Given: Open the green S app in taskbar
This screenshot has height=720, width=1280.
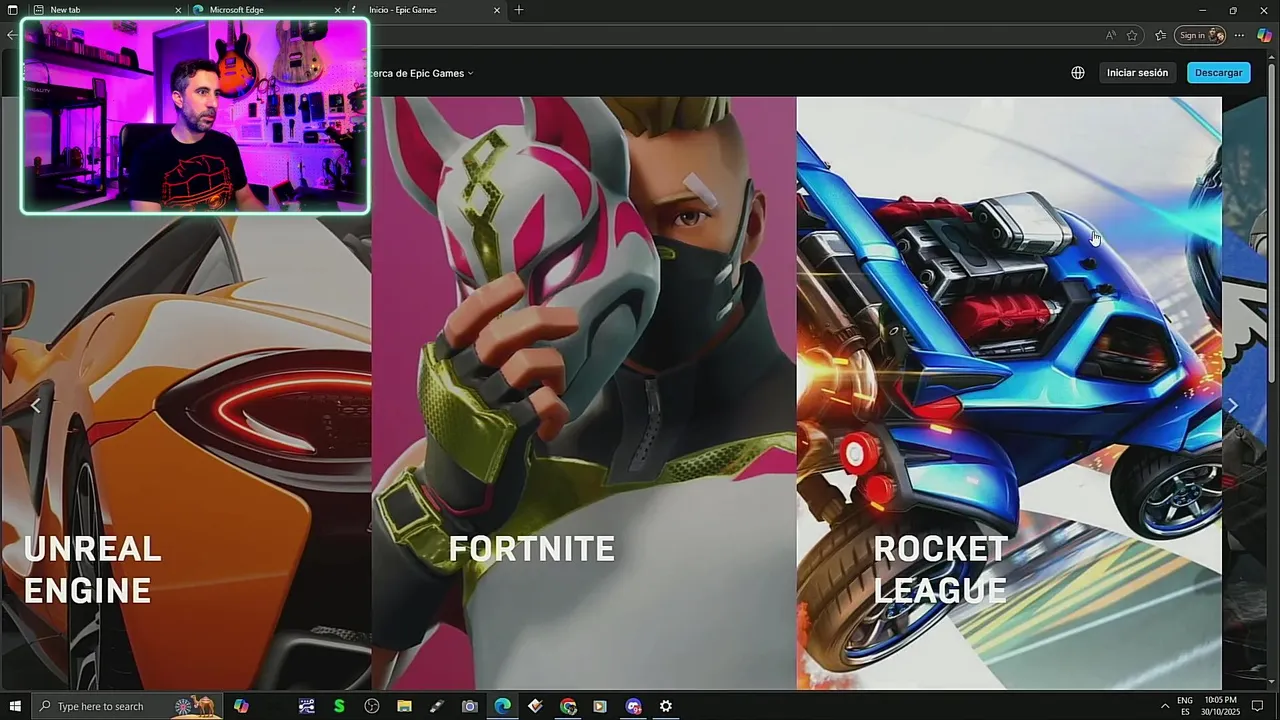Looking at the screenshot, I should pyautogui.click(x=339, y=706).
